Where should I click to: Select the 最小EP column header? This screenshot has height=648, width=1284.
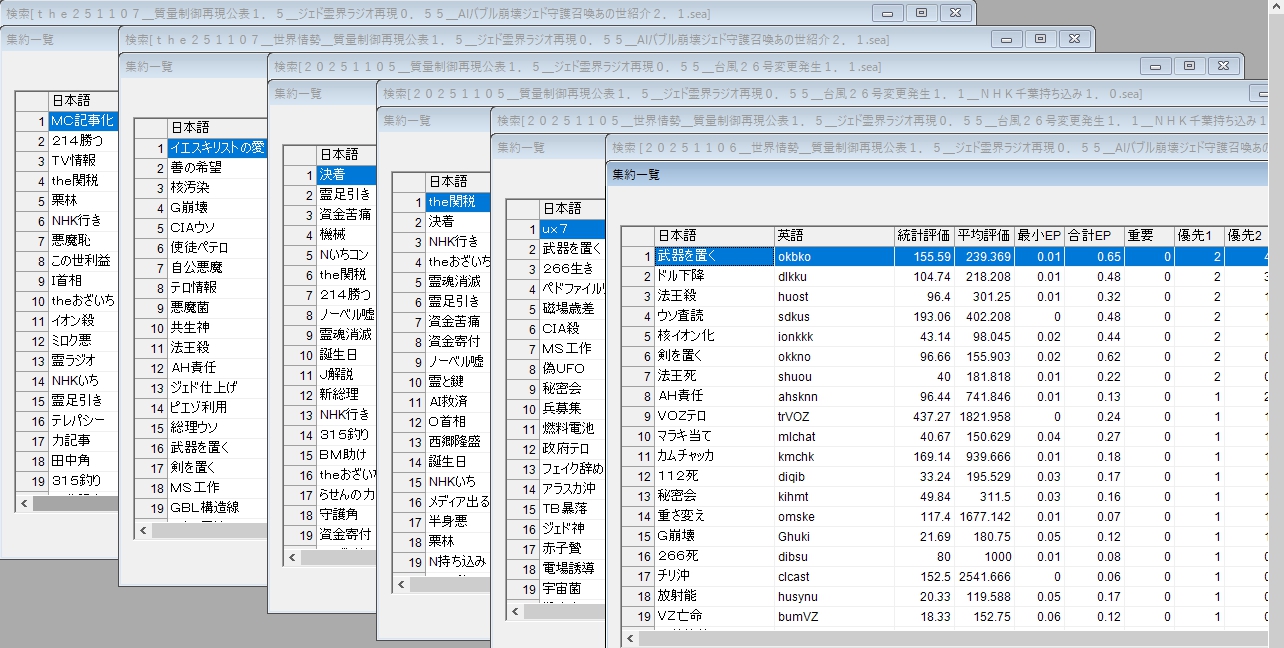click(1039, 235)
